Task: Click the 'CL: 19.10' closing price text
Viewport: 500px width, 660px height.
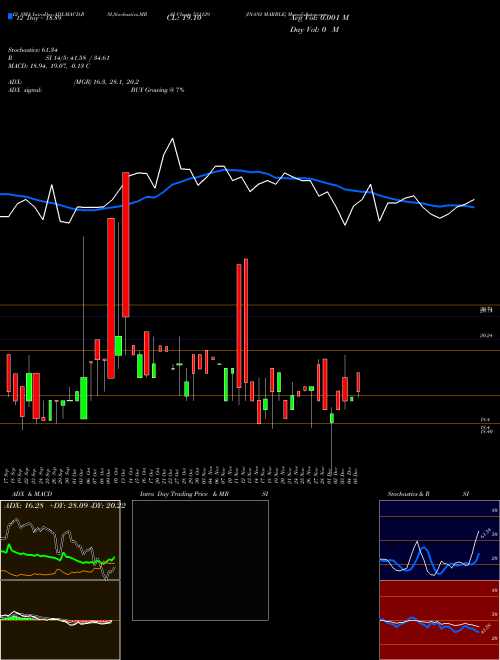Action: (x=184, y=18)
